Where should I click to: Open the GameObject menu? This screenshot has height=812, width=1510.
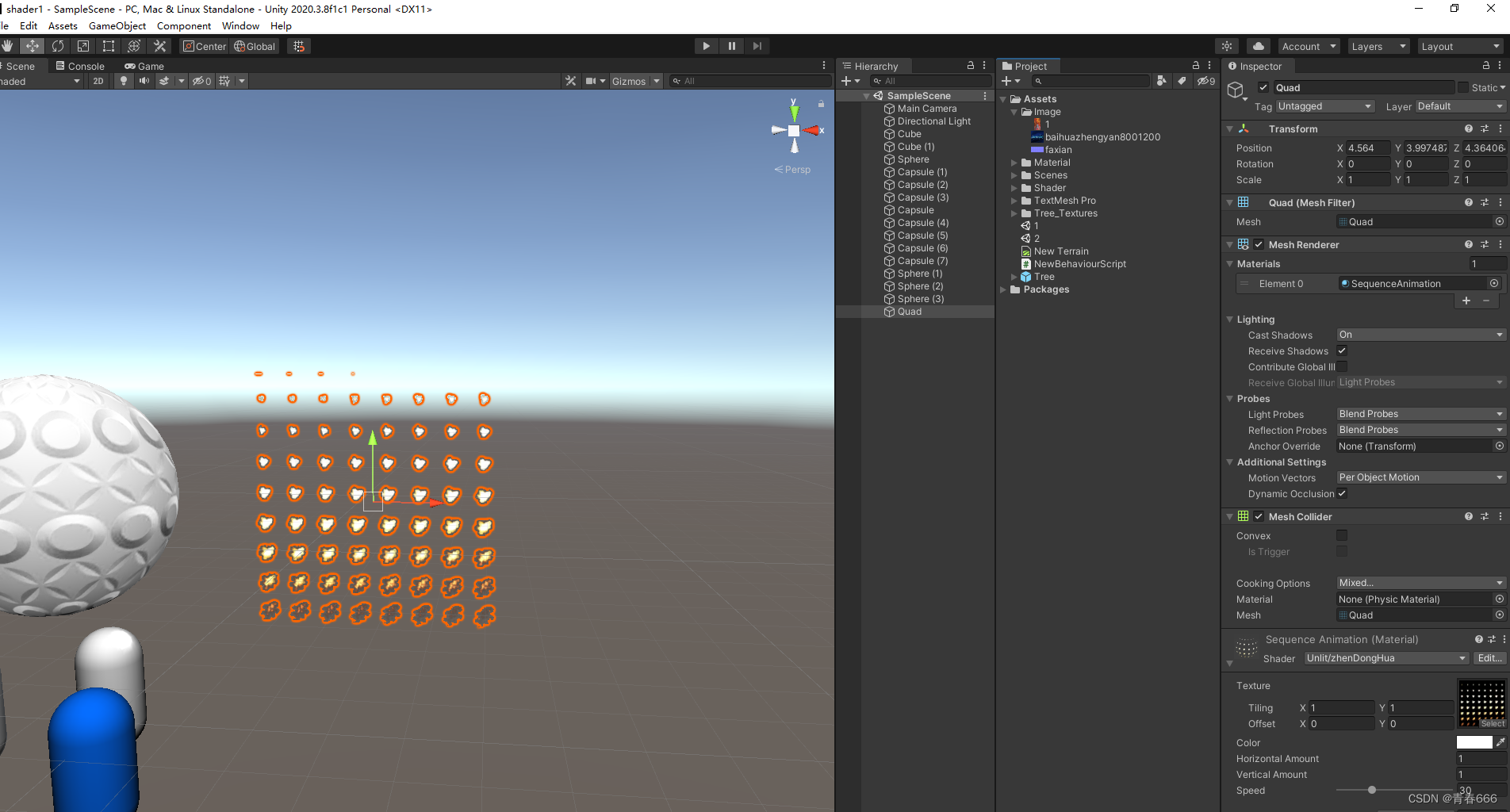(117, 25)
